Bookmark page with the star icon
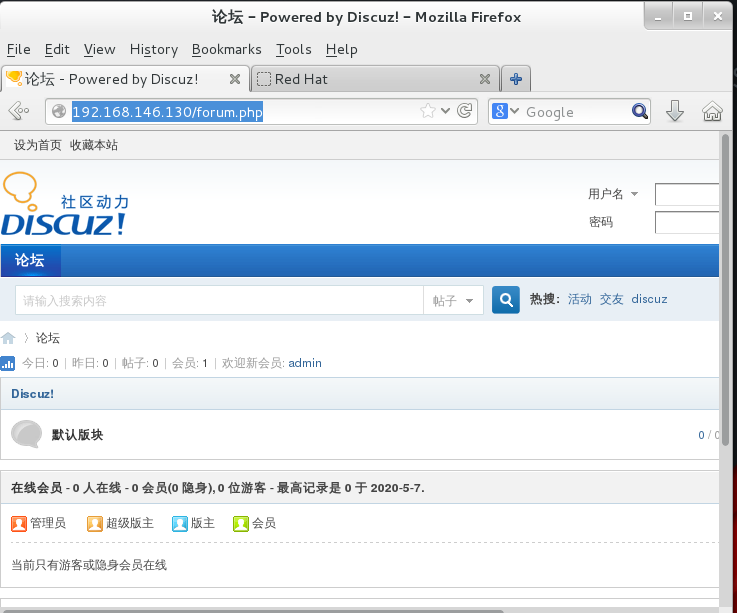Viewport: 737px width, 613px height. point(428,111)
